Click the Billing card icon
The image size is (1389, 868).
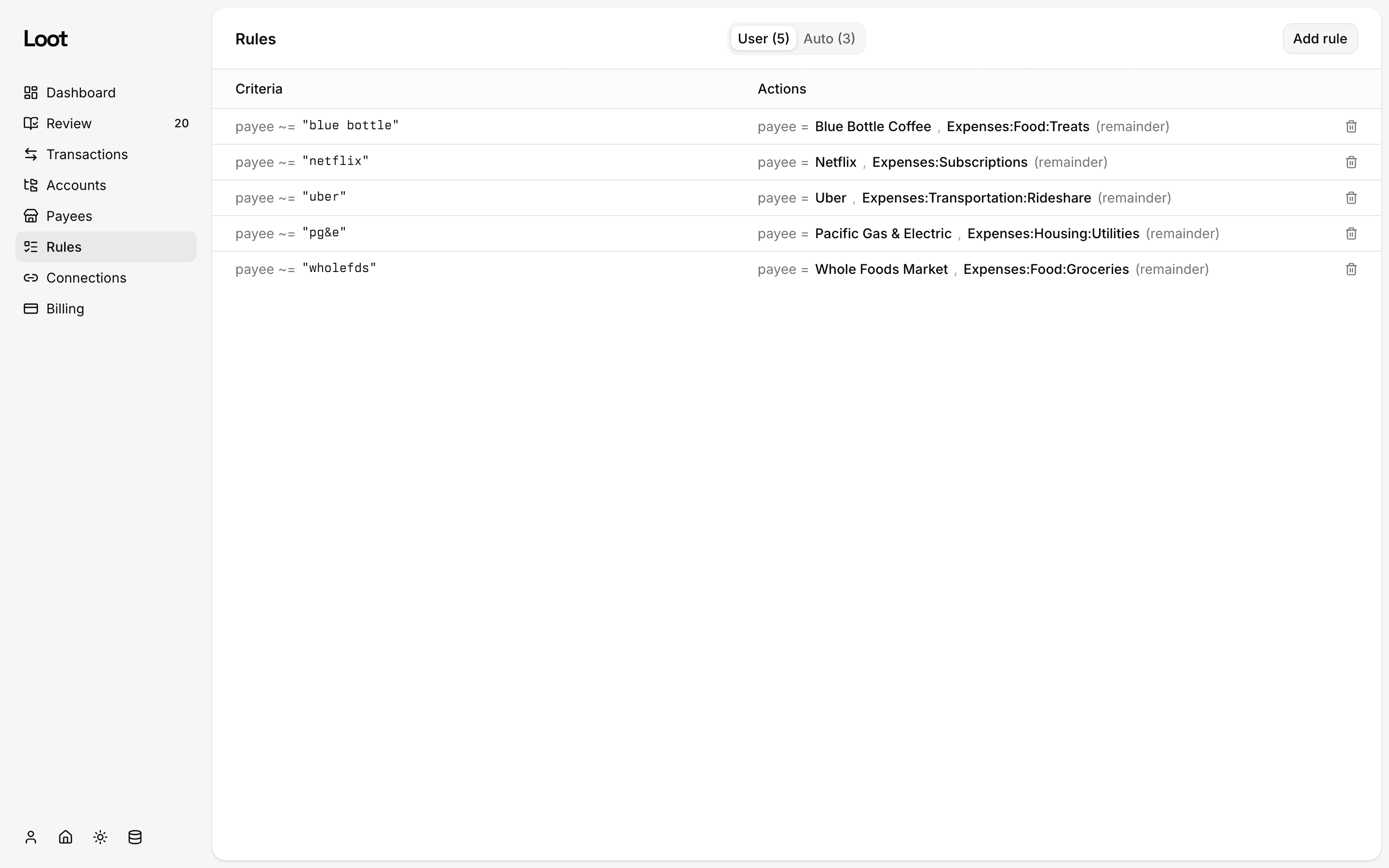point(30,309)
